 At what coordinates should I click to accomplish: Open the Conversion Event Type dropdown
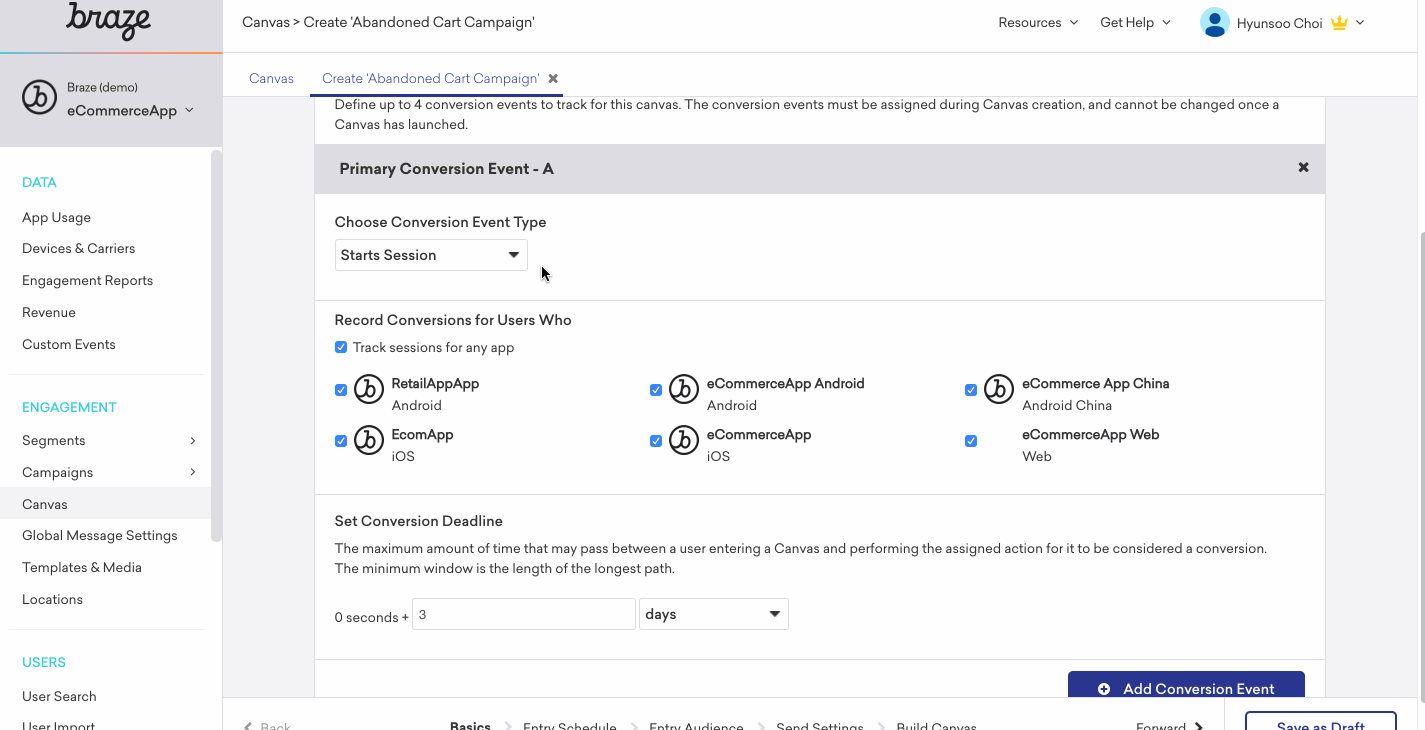[x=431, y=255]
